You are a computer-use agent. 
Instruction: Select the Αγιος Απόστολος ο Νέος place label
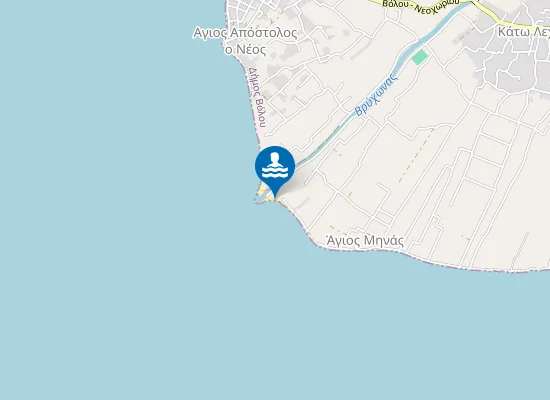coord(245,41)
